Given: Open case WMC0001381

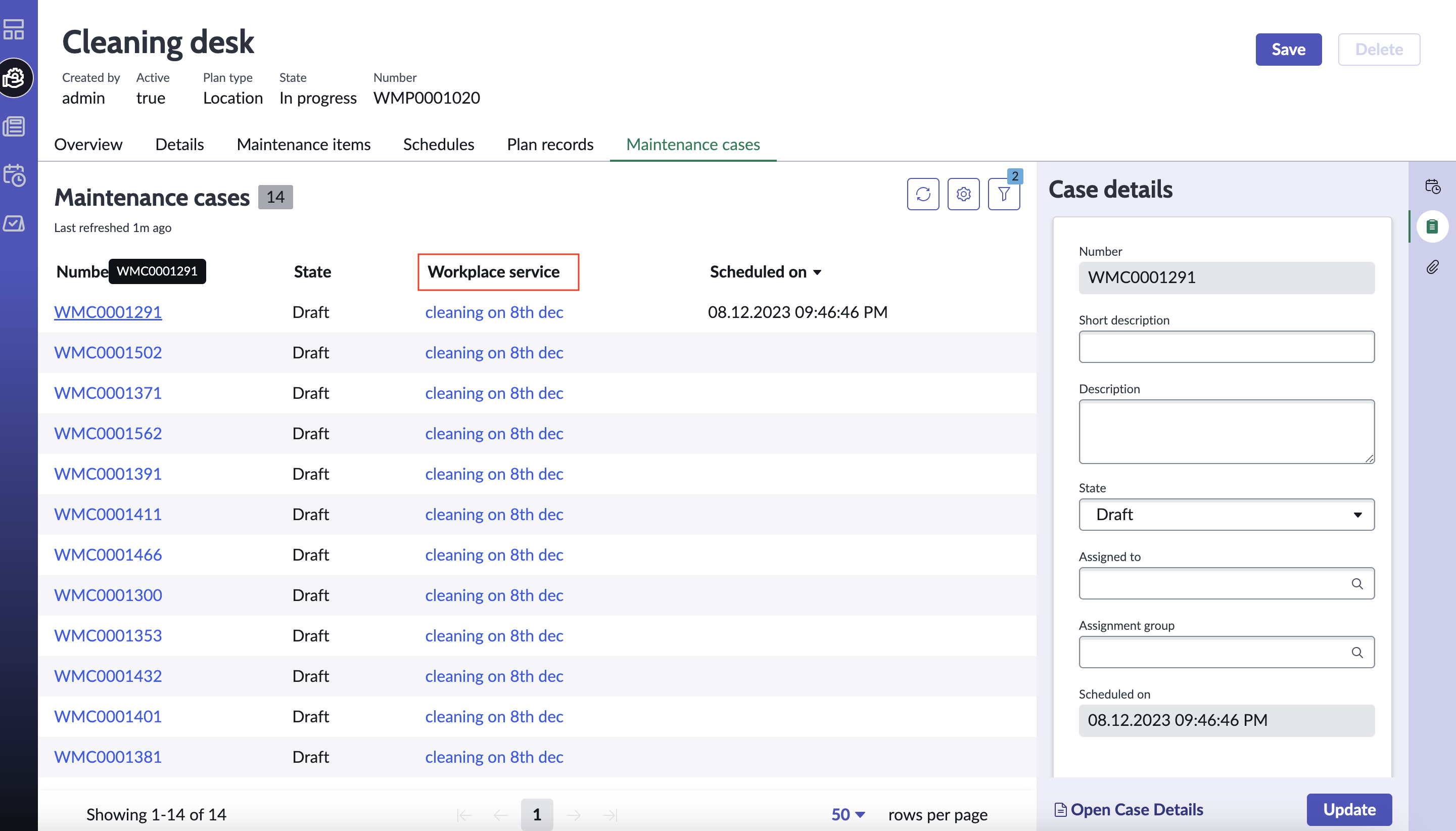Looking at the screenshot, I should click(108, 757).
